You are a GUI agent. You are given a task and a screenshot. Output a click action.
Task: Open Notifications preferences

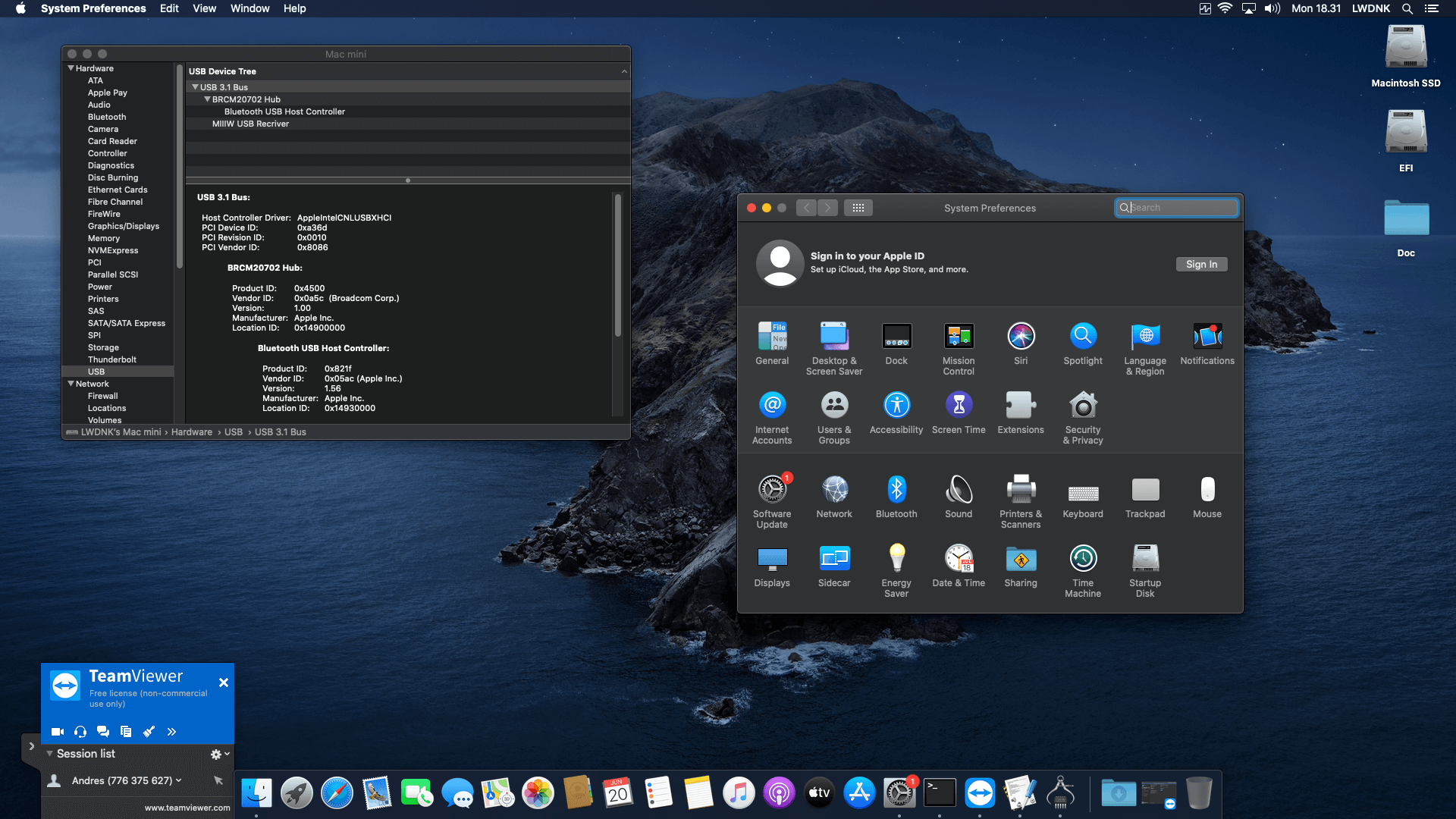pos(1207,344)
